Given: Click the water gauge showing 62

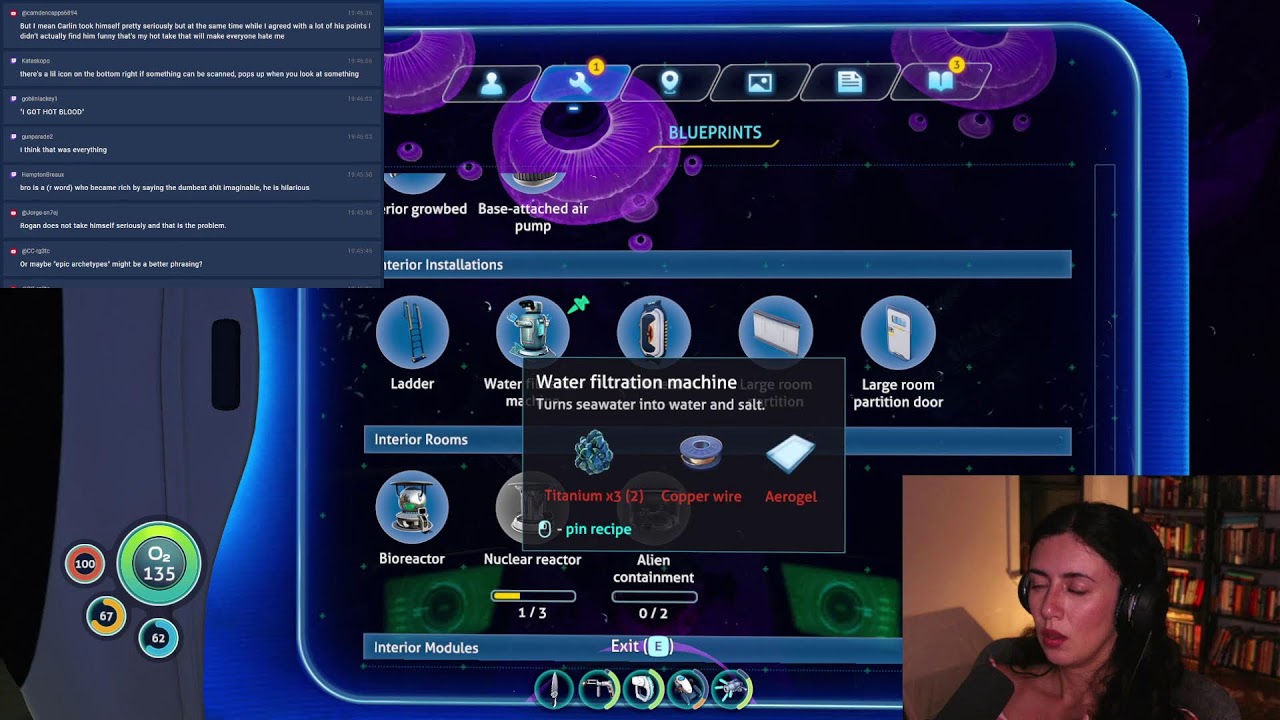Looking at the screenshot, I should point(158,638).
